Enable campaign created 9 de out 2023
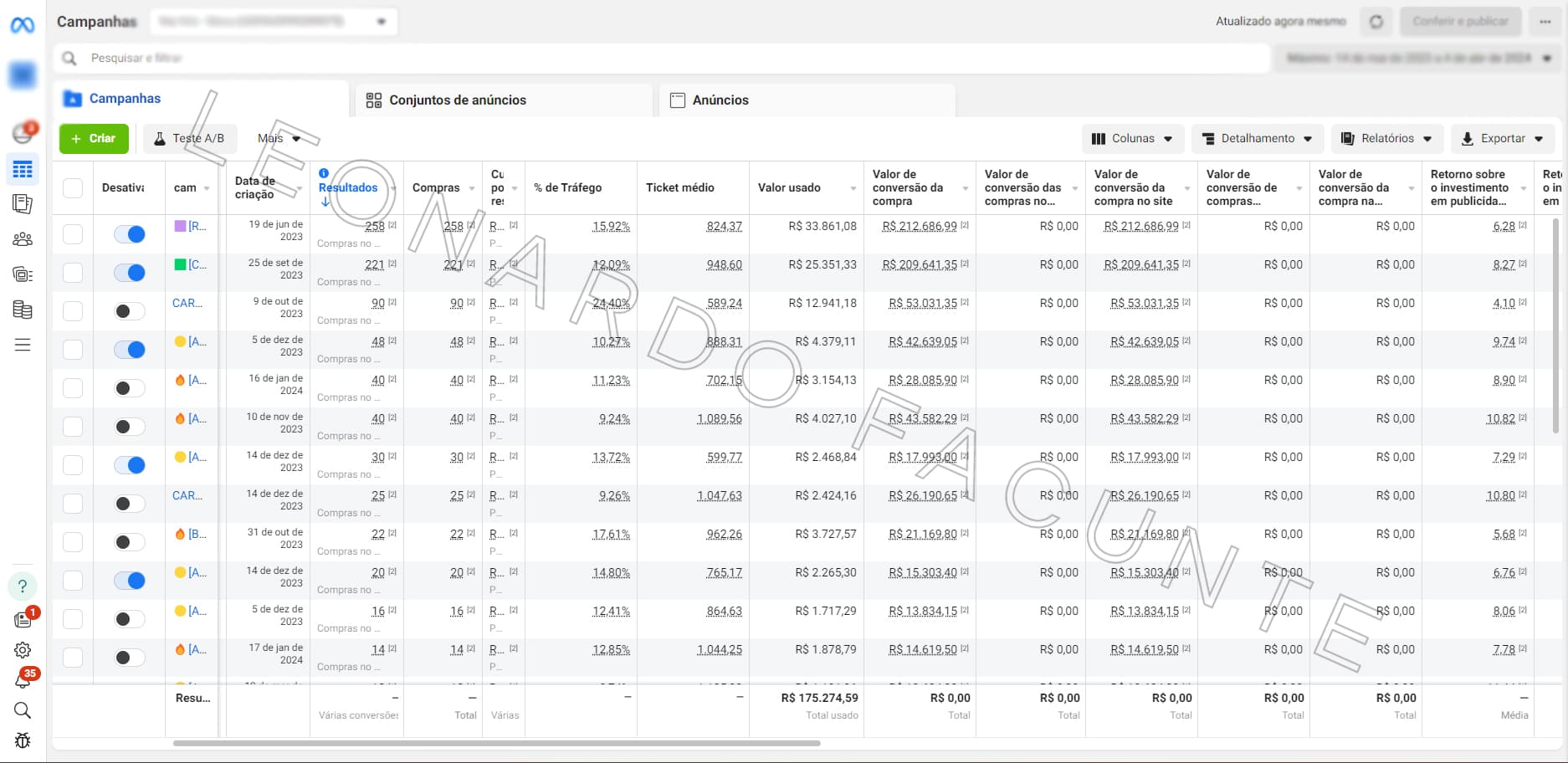1568x763 pixels. [x=130, y=311]
